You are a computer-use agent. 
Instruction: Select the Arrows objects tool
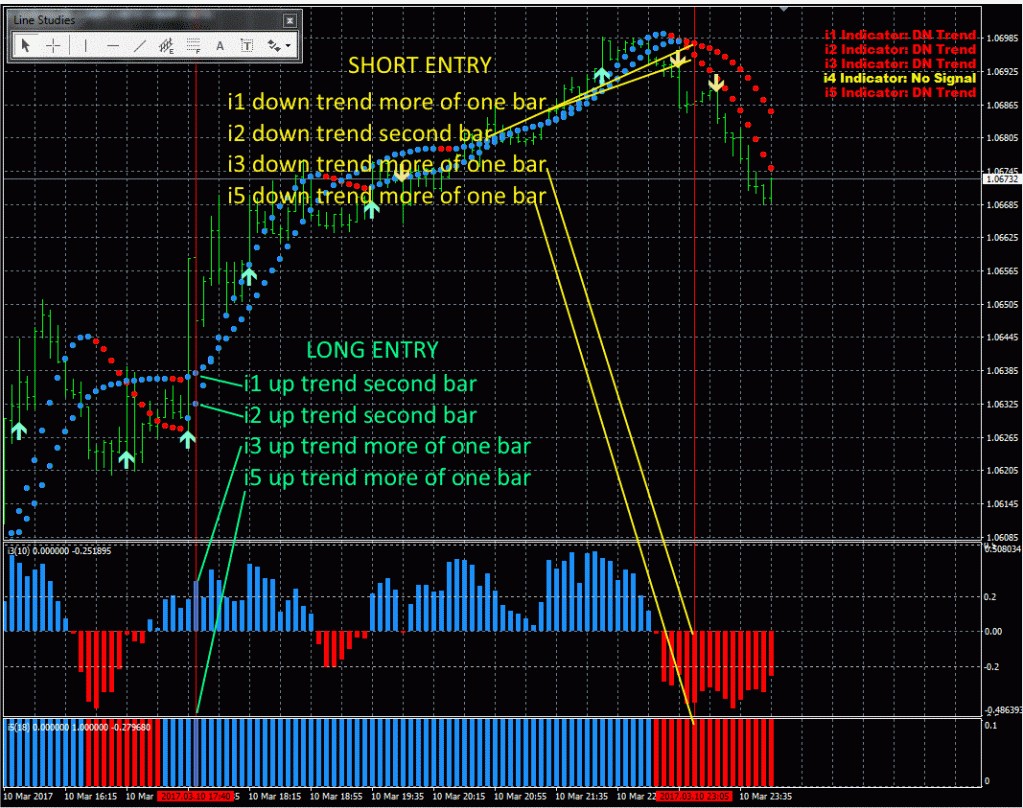tap(273, 45)
